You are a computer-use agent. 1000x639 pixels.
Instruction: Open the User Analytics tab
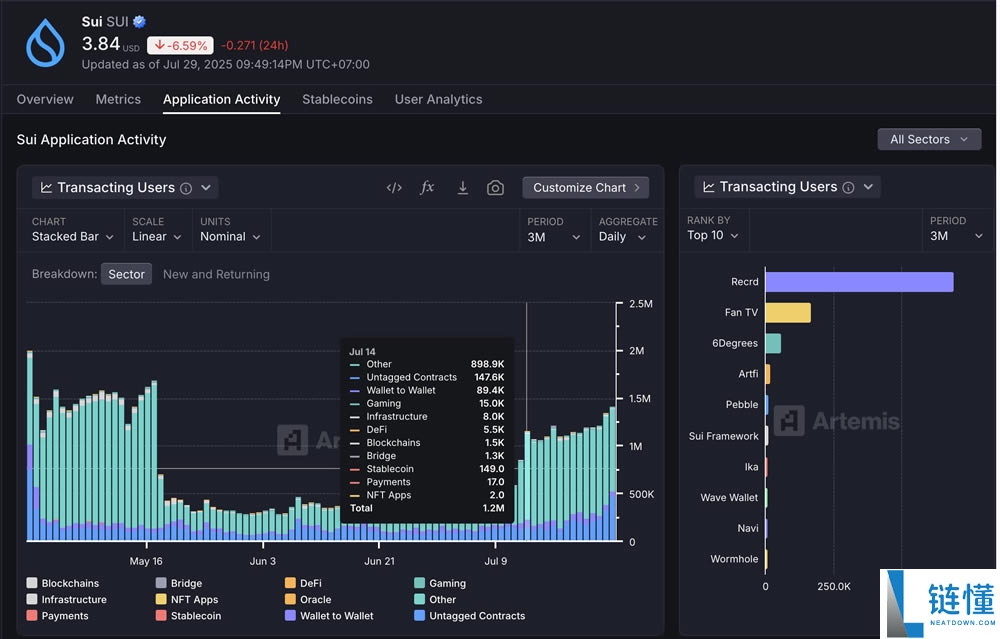[x=438, y=99]
